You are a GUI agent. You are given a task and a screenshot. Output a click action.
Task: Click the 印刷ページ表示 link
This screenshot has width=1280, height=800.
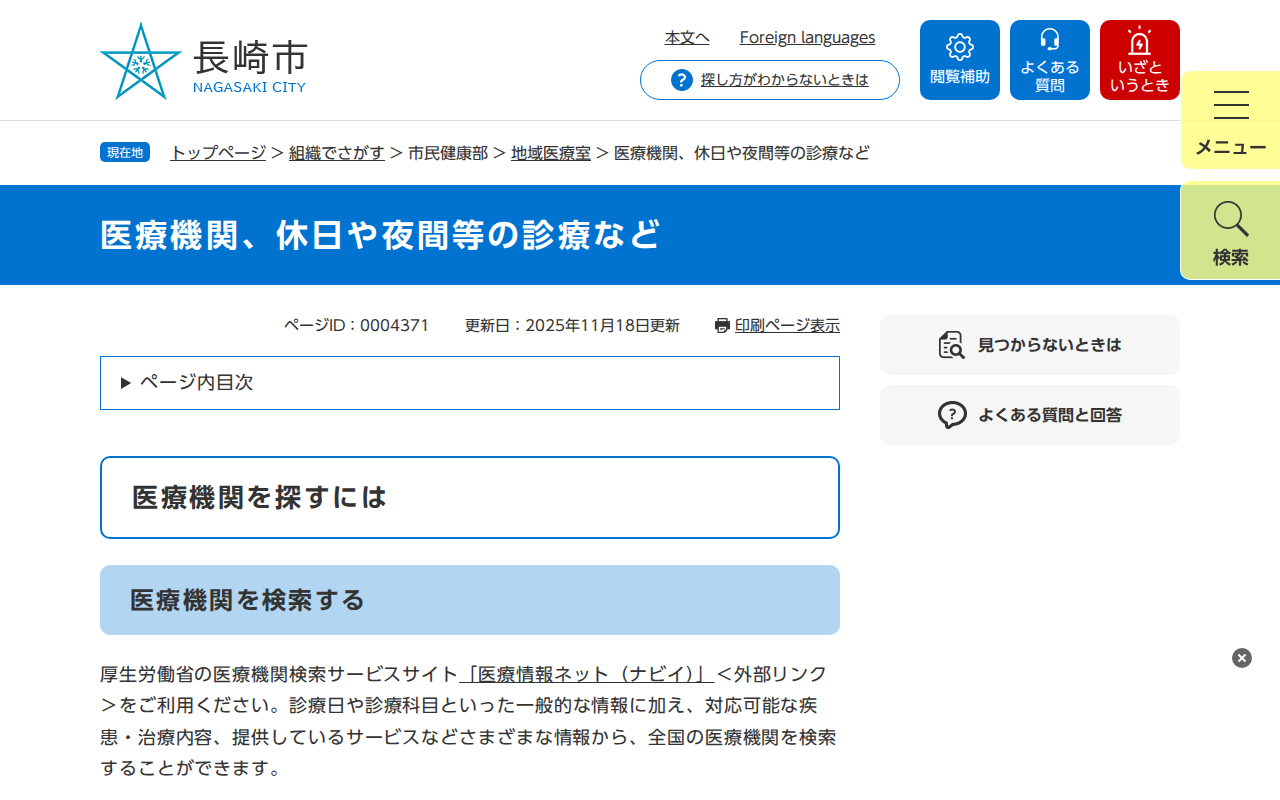click(787, 325)
